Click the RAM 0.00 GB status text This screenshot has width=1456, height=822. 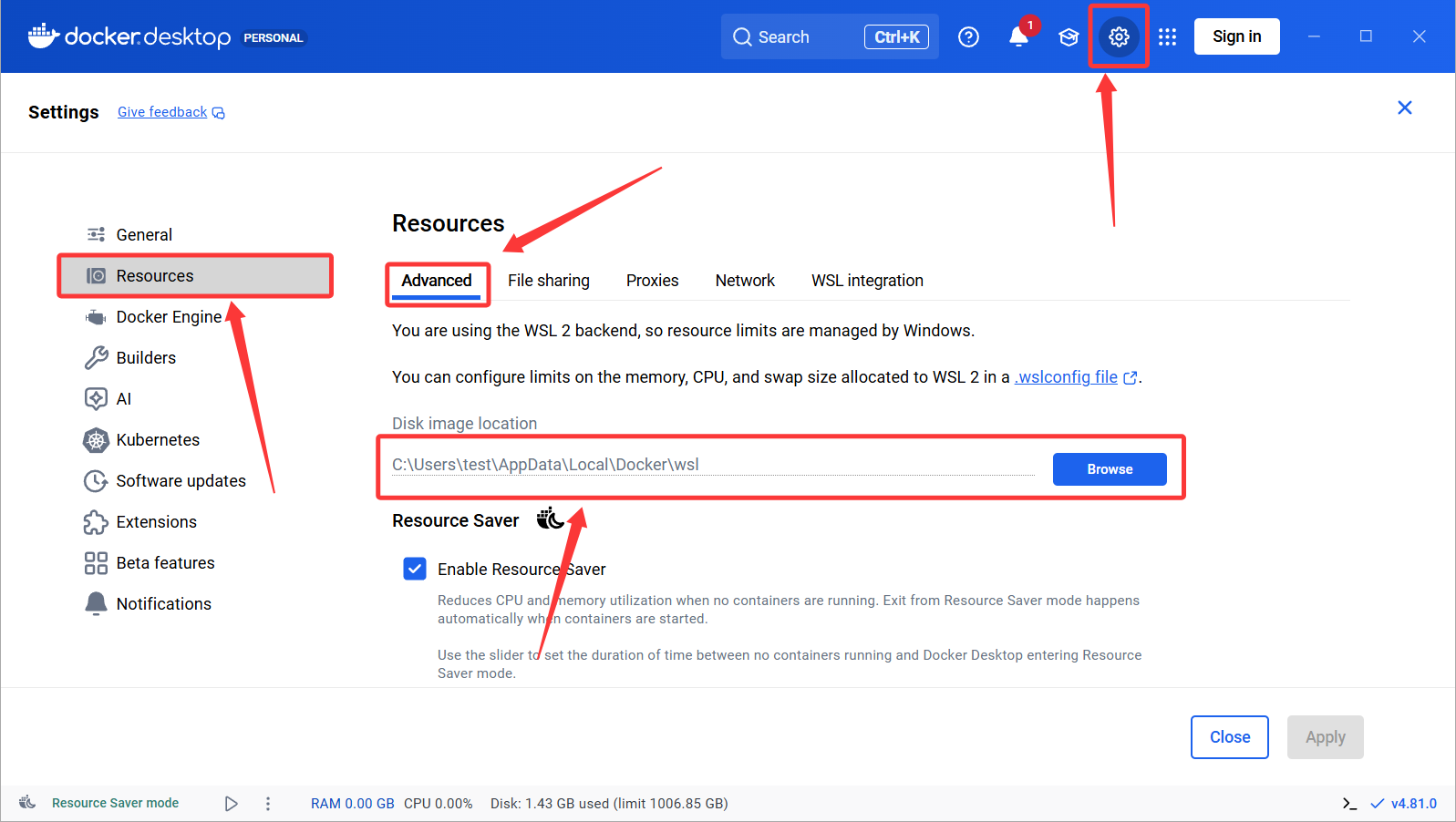point(353,804)
